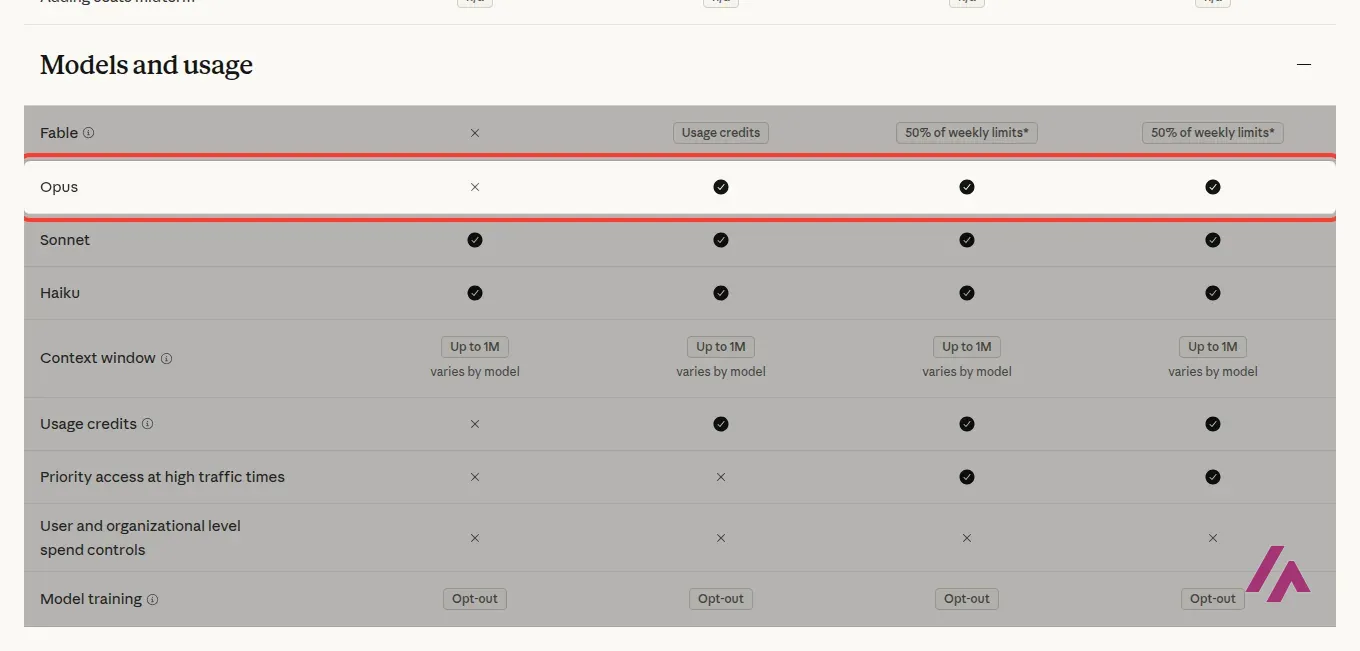The width and height of the screenshot is (1360, 651).
Task: Click spend controls X in first plan column
Action: (x=475, y=538)
